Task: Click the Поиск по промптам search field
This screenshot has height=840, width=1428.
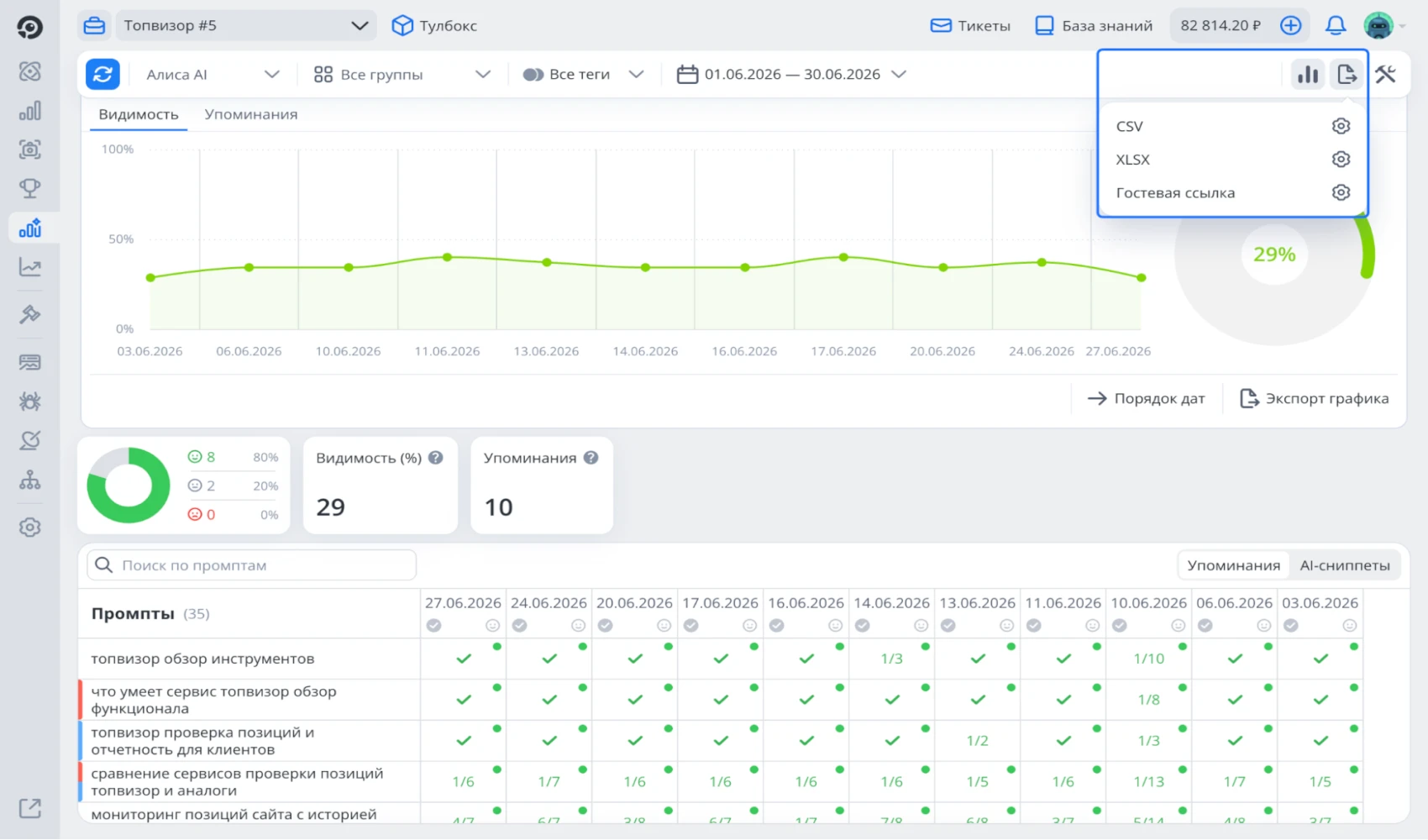Action: (x=252, y=565)
